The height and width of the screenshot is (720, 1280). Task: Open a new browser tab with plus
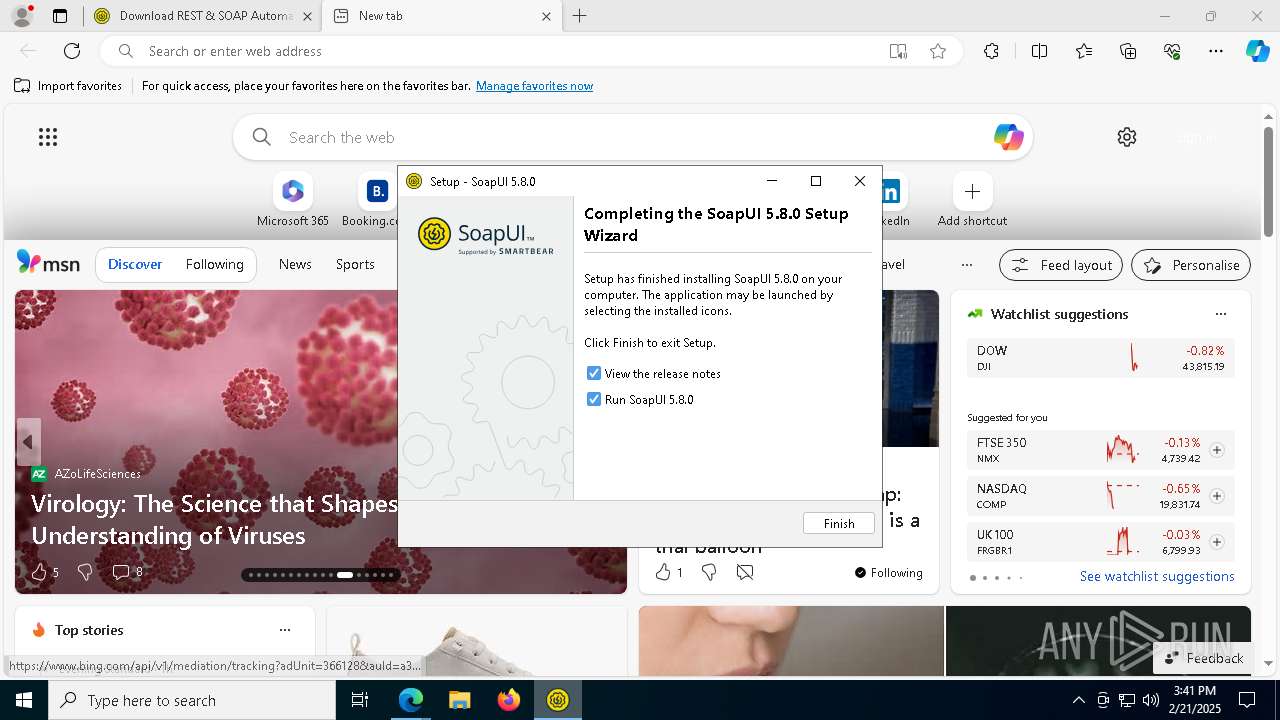point(580,16)
